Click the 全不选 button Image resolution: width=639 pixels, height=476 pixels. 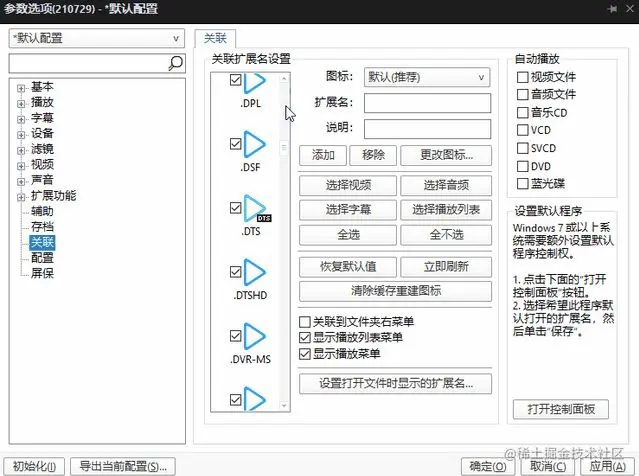click(446, 235)
